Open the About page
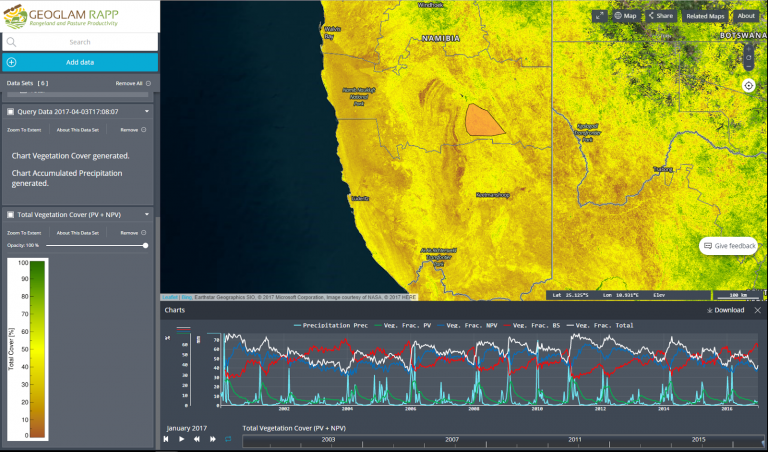Image resolution: width=768 pixels, height=452 pixels. tap(746, 16)
